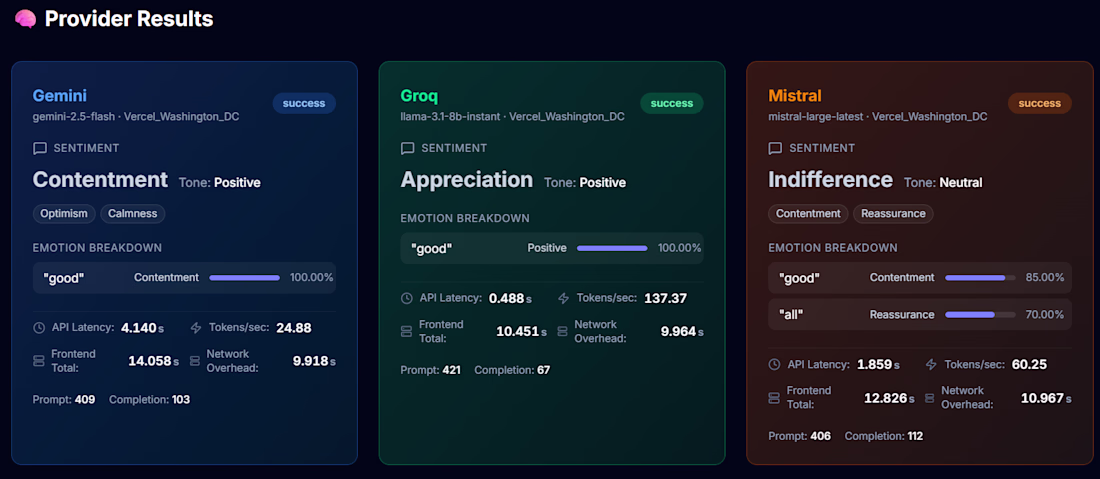Click the Completion: 112 token count
Viewport: 1100px width, 479px height.
[884, 436]
